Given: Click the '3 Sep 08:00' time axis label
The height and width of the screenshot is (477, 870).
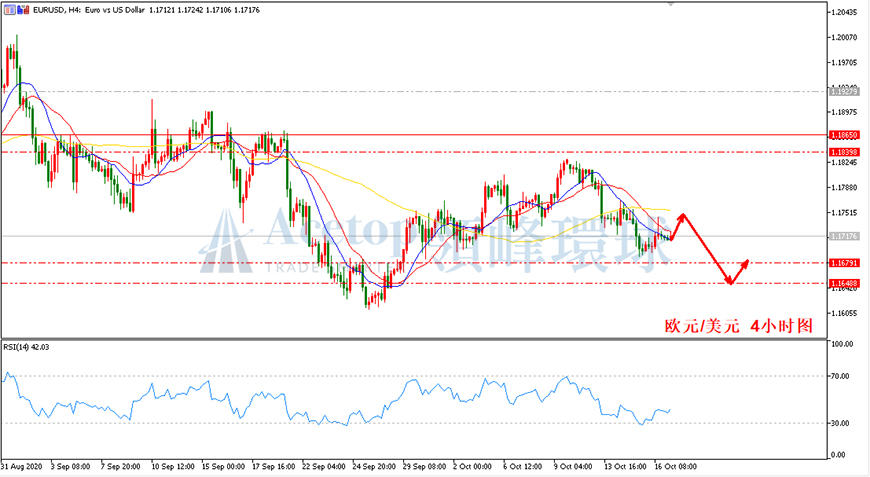Looking at the screenshot, I should (x=70, y=466).
